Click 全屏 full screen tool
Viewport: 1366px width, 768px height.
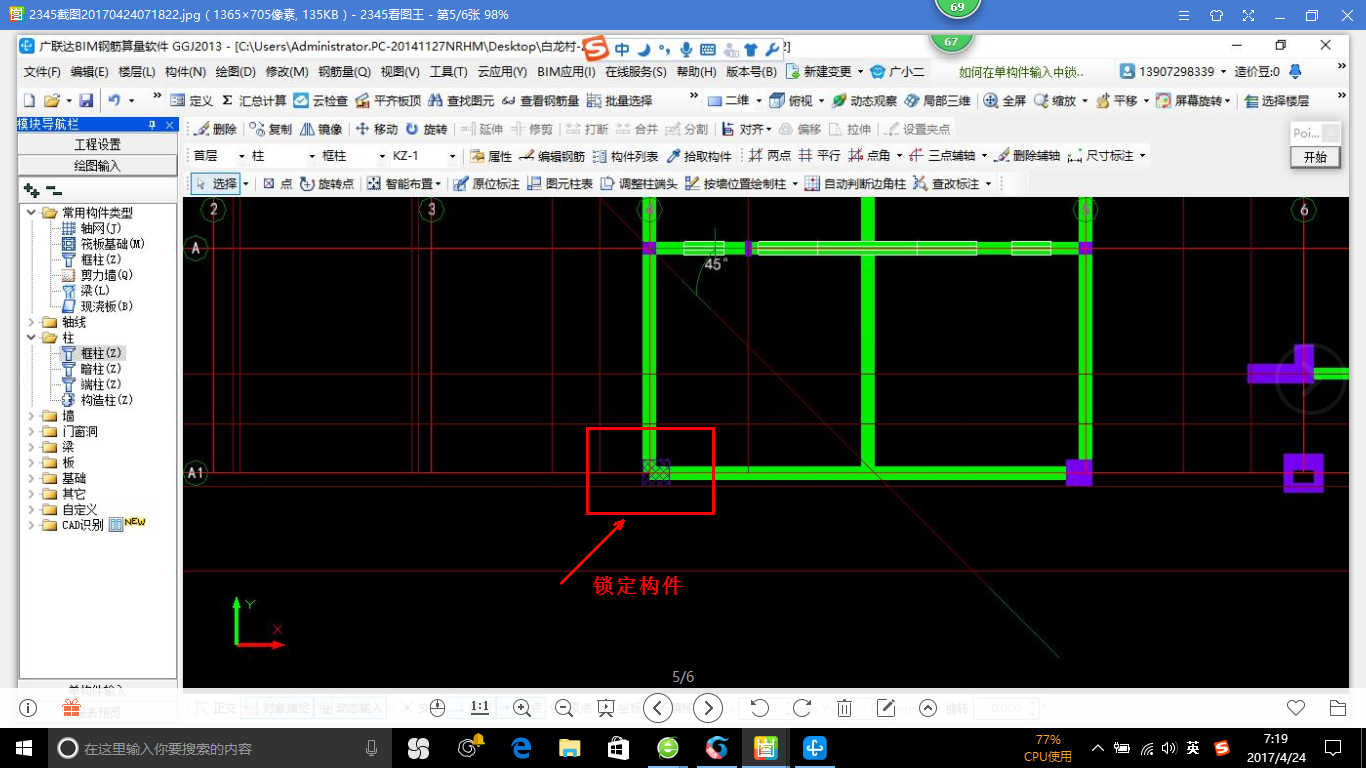click(x=1005, y=101)
